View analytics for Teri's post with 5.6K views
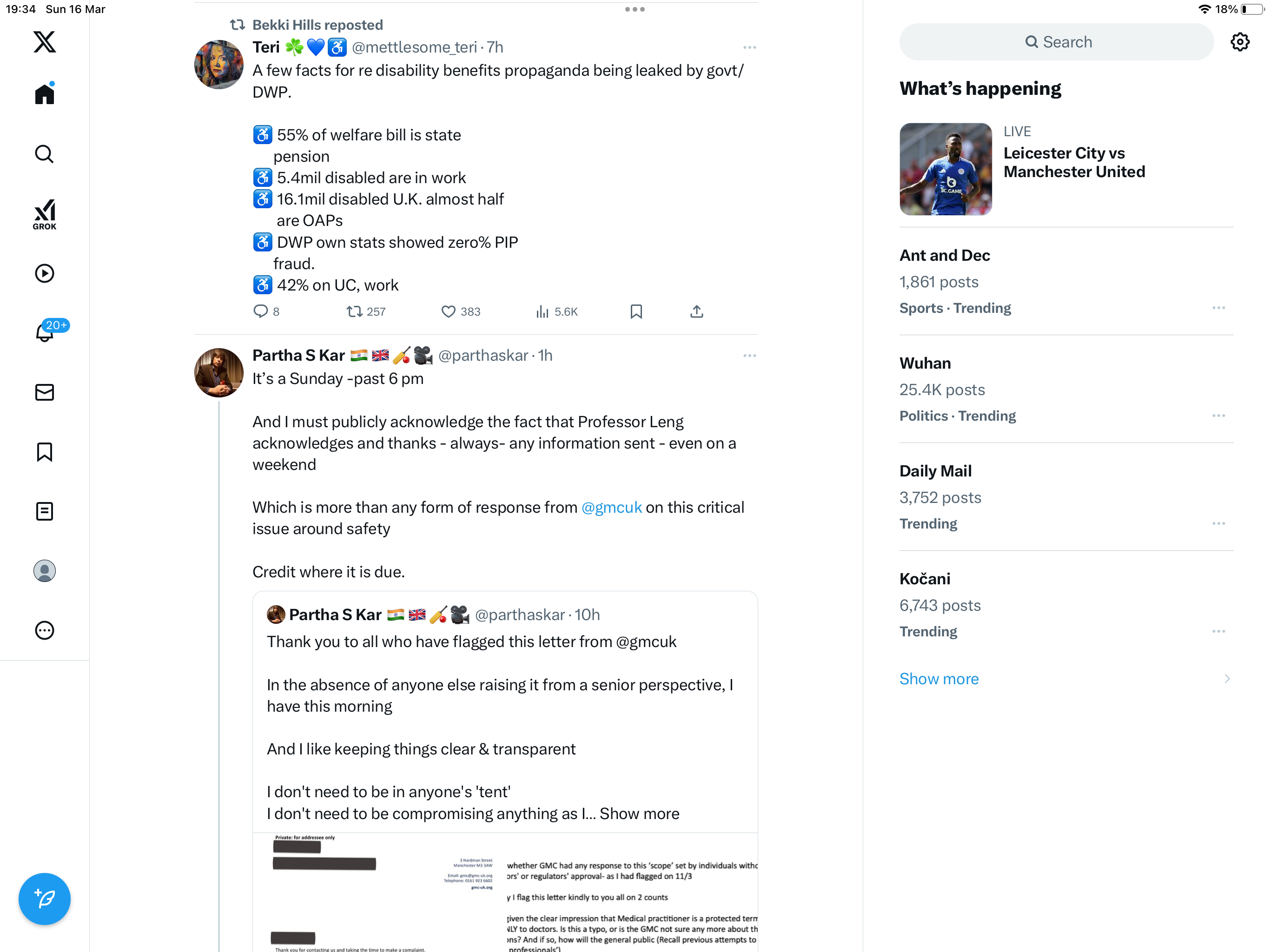1270x952 pixels. (x=556, y=311)
